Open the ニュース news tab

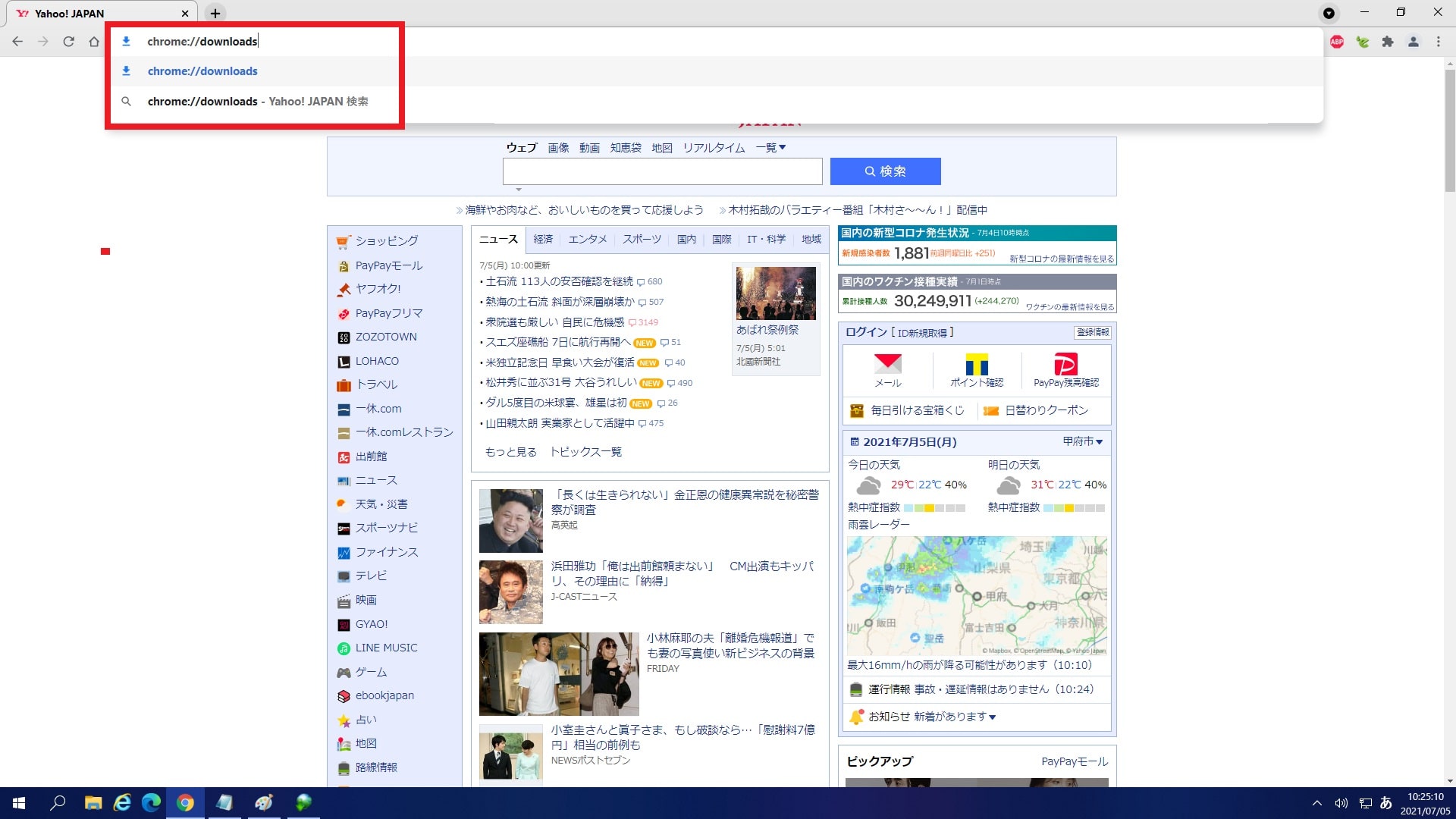click(498, 239)
